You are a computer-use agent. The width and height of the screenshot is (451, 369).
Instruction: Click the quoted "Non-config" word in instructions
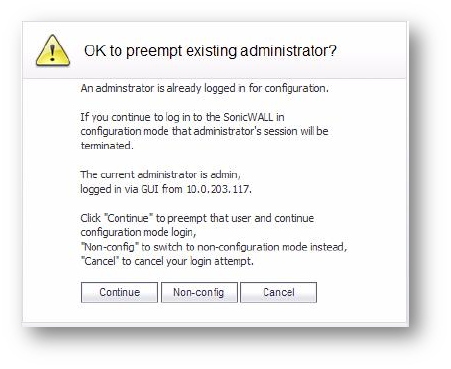109,247
